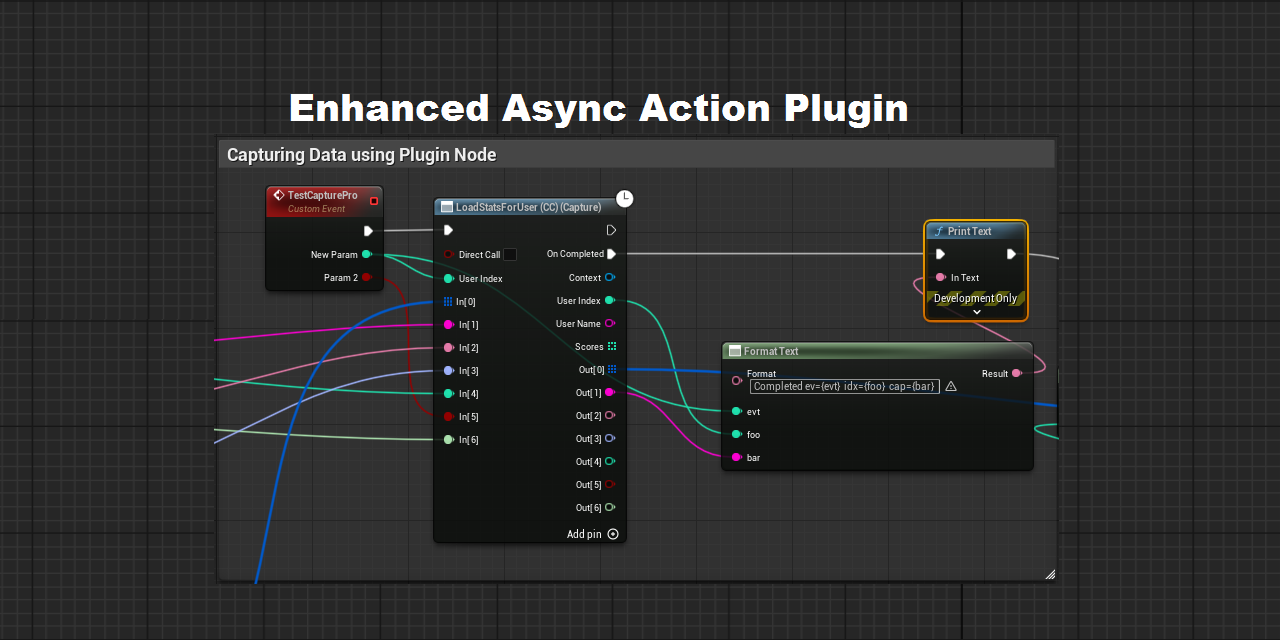1280x640 pixels.
Task: Click the function icon on Print Text header
Action: [x=939, y=231]
